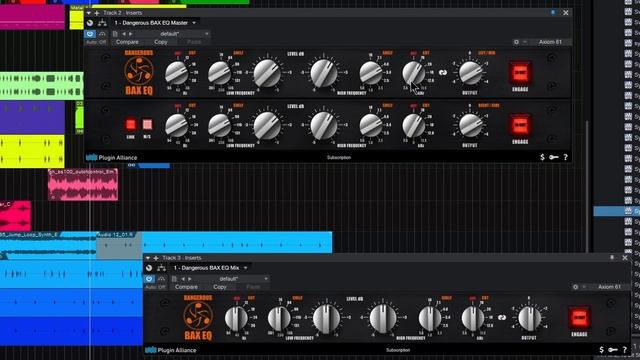Pin the Track 2 Inserts window
Screen dimensions: 640x360
[x=553, y=13]
